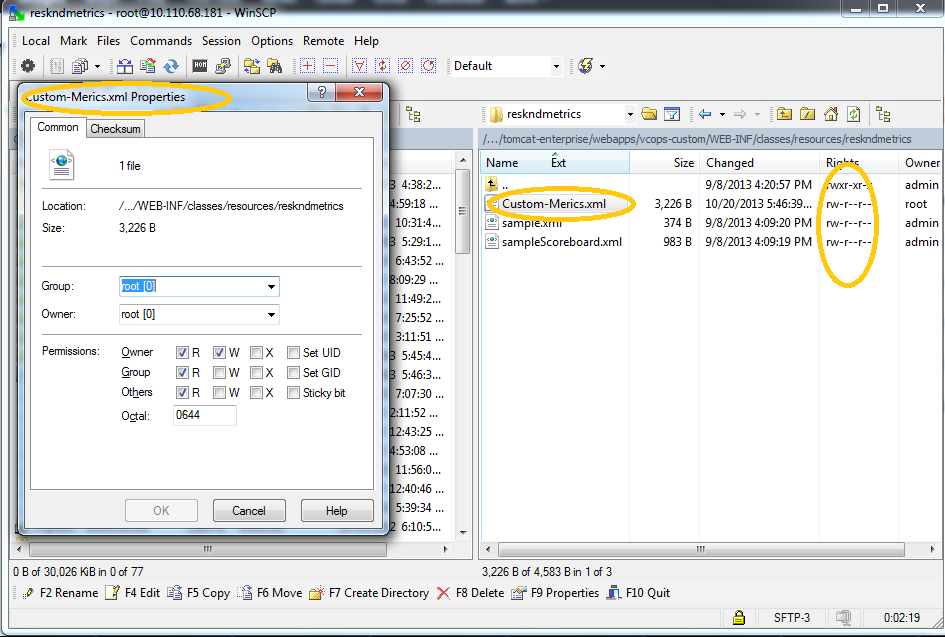Uncheck Others read (R) permission

[x=182, y=392]
